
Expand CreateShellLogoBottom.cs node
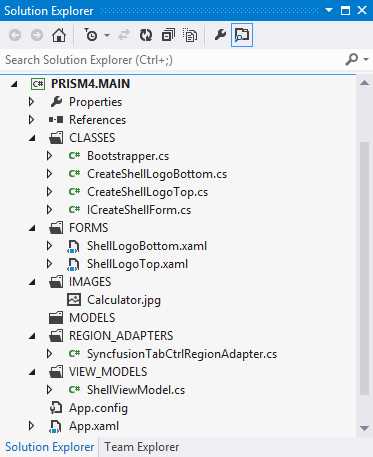[49, 174]
